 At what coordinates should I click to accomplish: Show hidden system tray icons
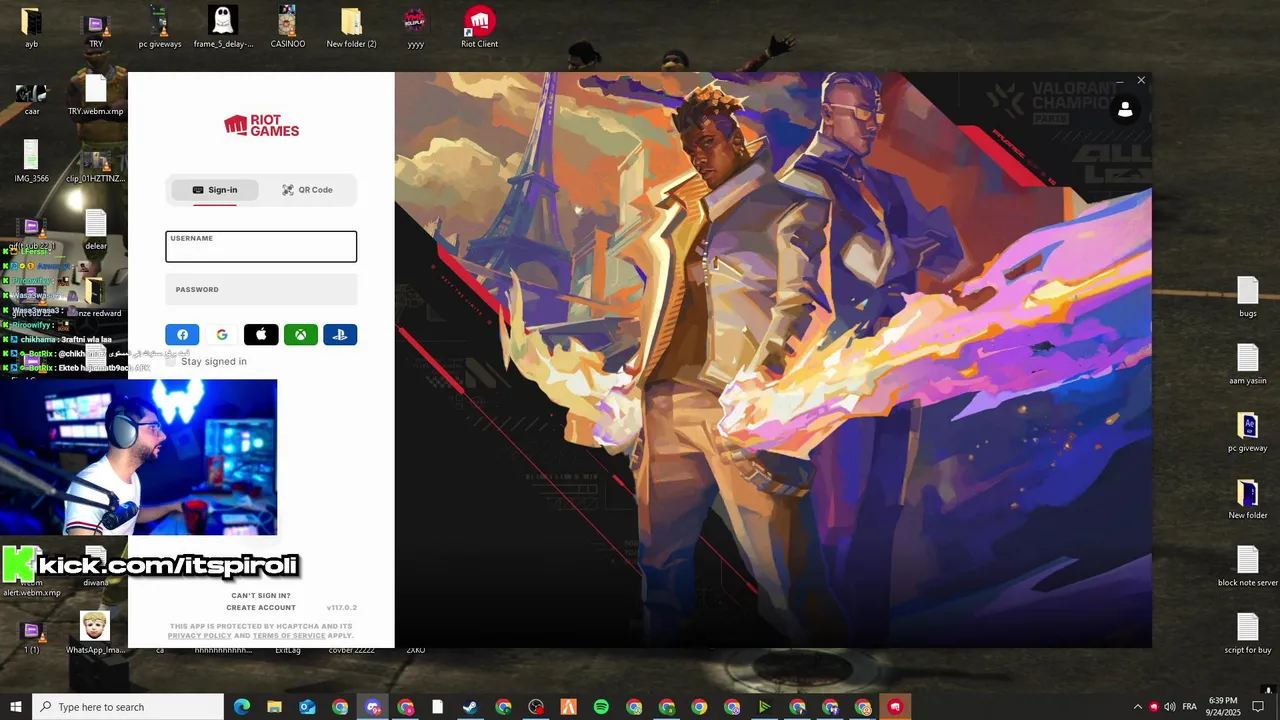click(1137, 707)
